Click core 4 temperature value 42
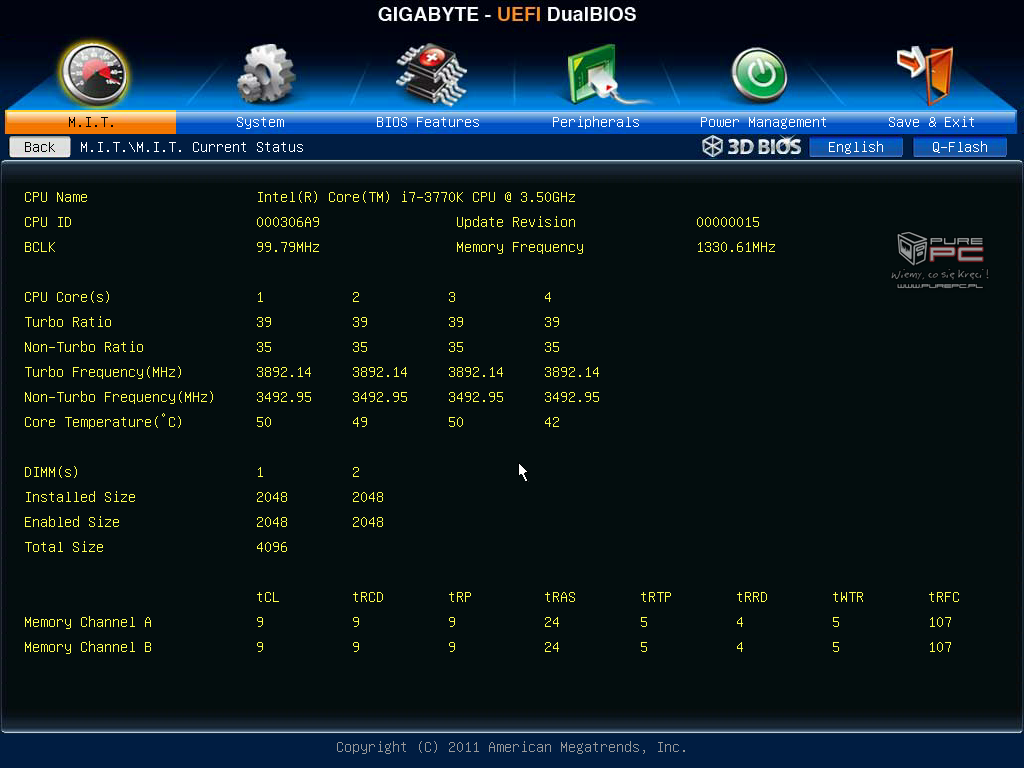Image resolution: width=1024 pixels, height=768 pixels. [x=552, y=422]
